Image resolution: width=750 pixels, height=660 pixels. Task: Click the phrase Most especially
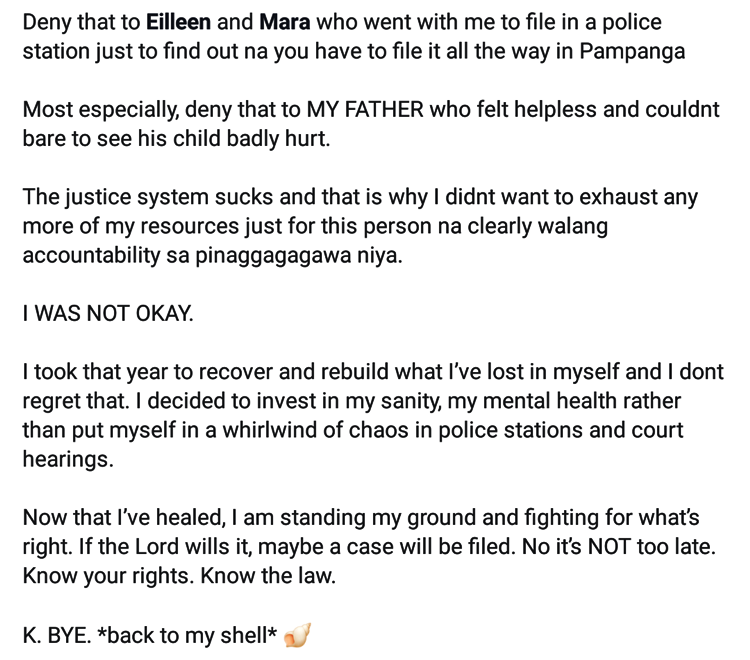pos(100,110)
